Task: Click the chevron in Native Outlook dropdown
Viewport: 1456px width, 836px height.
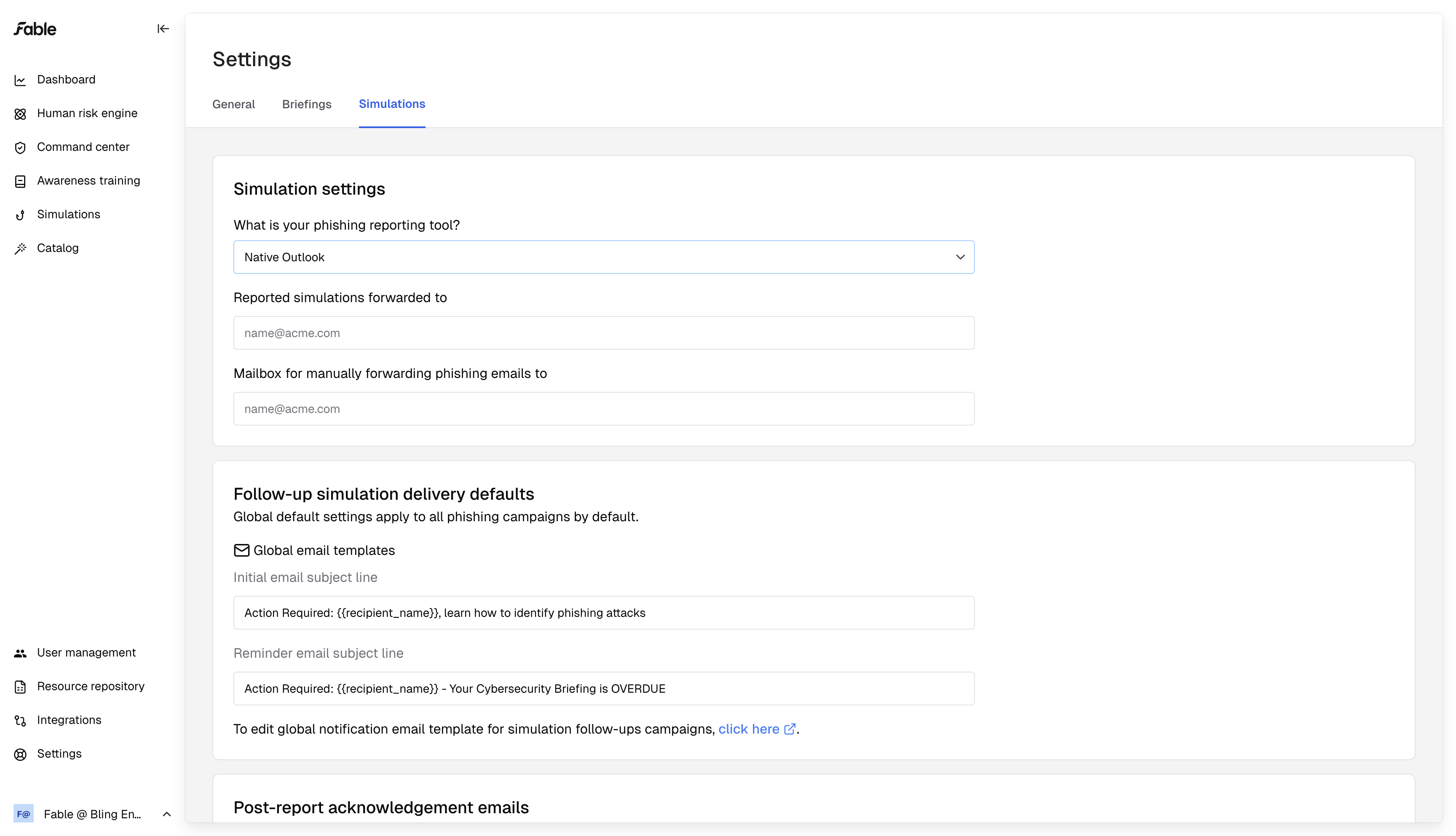Action: pyautogui.click(x=960, y=257)
